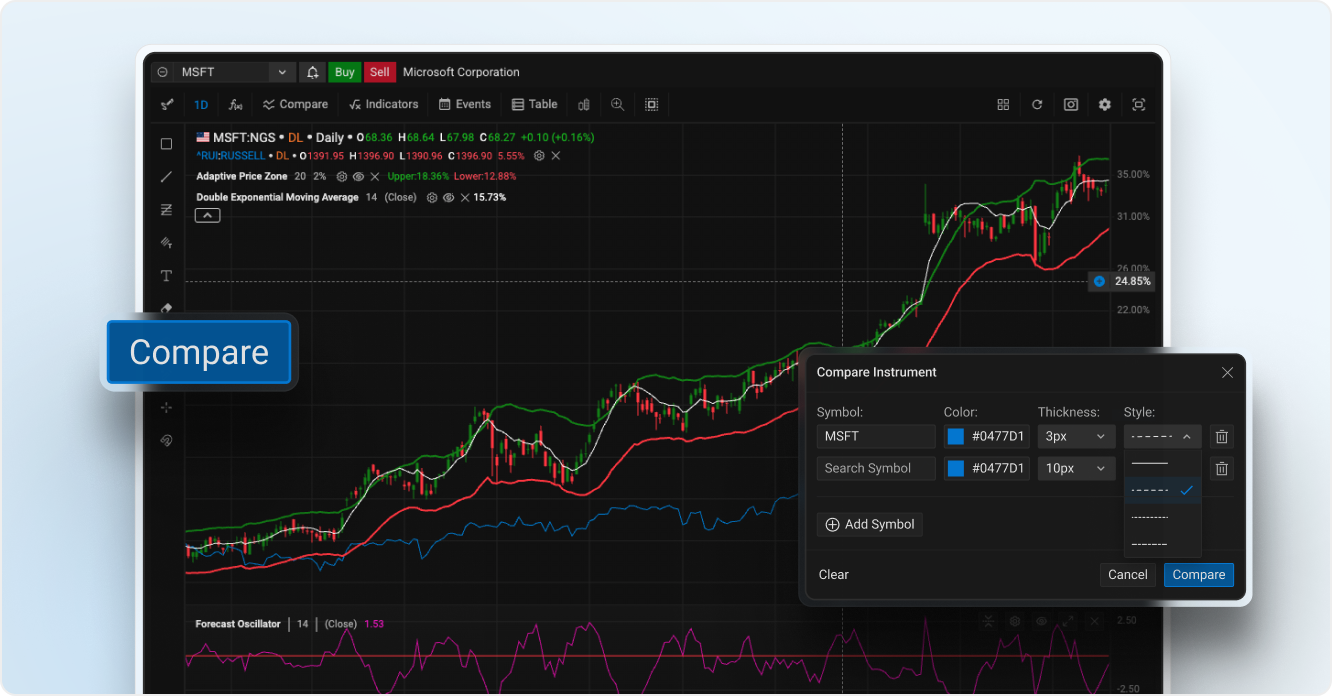The height and width of the screenshot is (696, 1332).
Task: Click the Search Symbol input field
Action: click(876, 468)
